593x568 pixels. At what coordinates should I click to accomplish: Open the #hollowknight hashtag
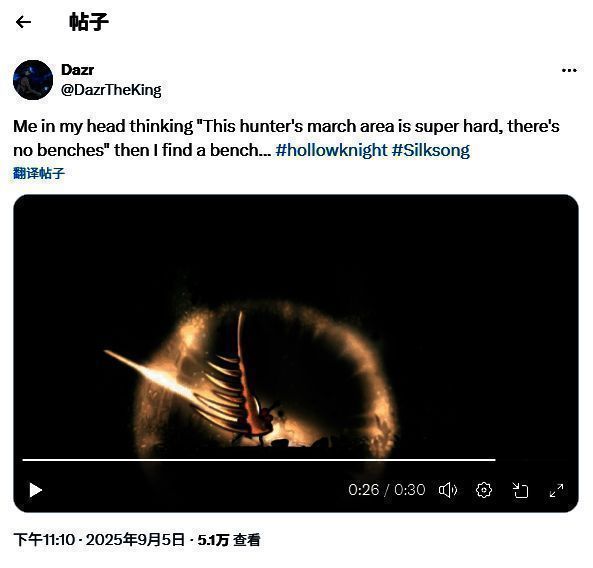click(x=331, y=150)
